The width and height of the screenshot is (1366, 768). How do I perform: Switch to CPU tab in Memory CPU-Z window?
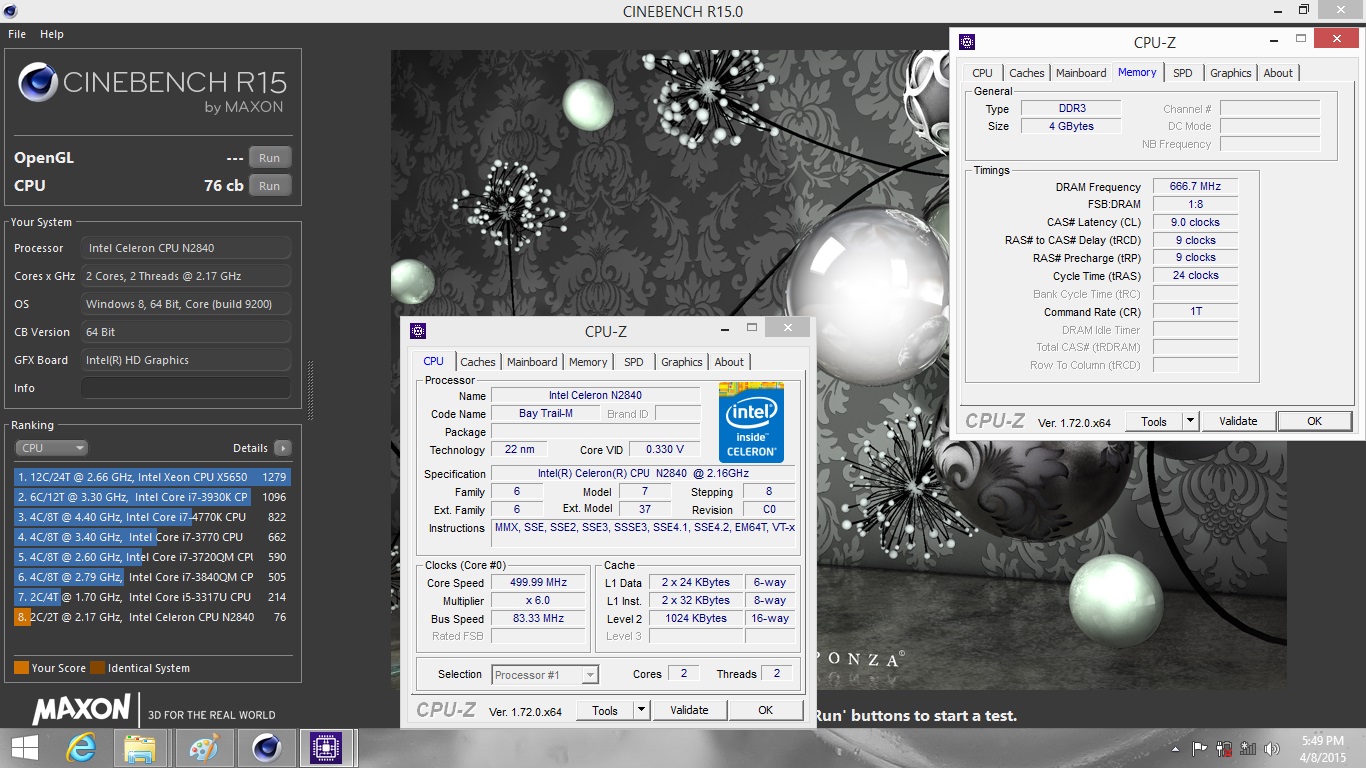point(982,73)
